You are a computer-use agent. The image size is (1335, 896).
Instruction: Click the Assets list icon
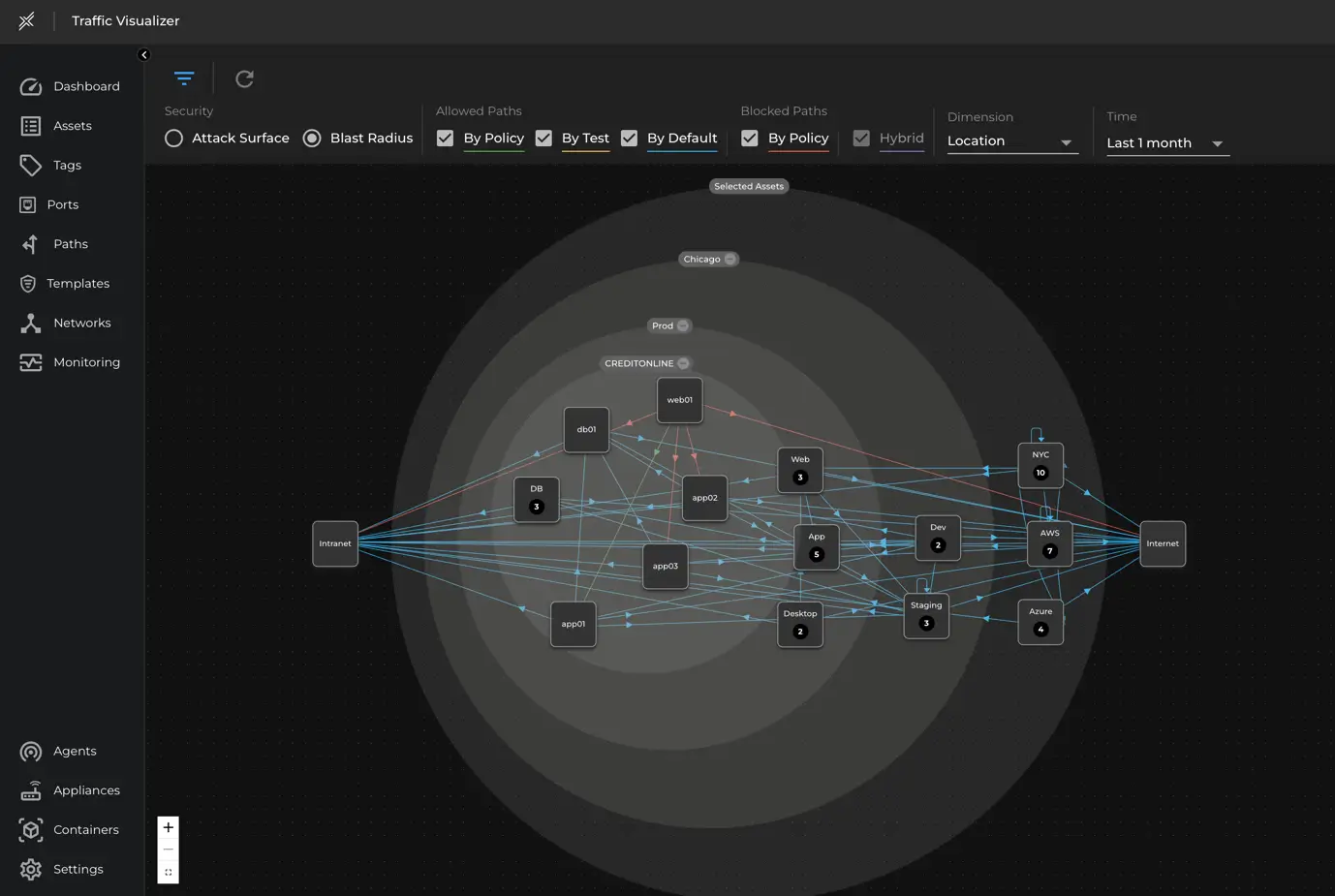coord(31,126)
